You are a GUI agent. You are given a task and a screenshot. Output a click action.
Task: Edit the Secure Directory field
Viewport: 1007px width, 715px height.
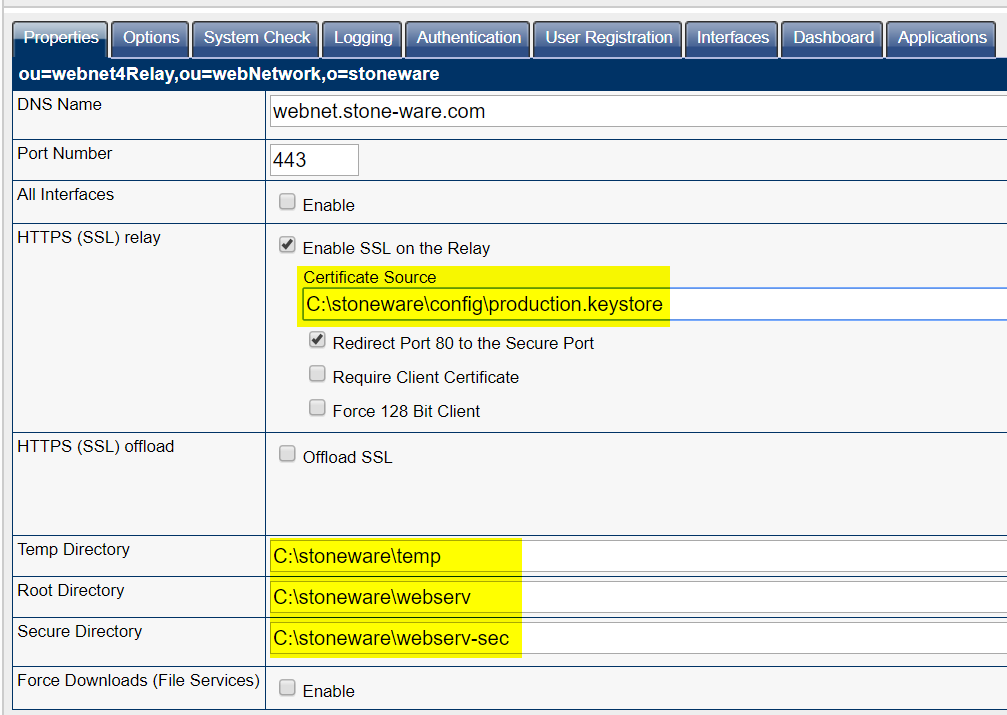point(638,638)
